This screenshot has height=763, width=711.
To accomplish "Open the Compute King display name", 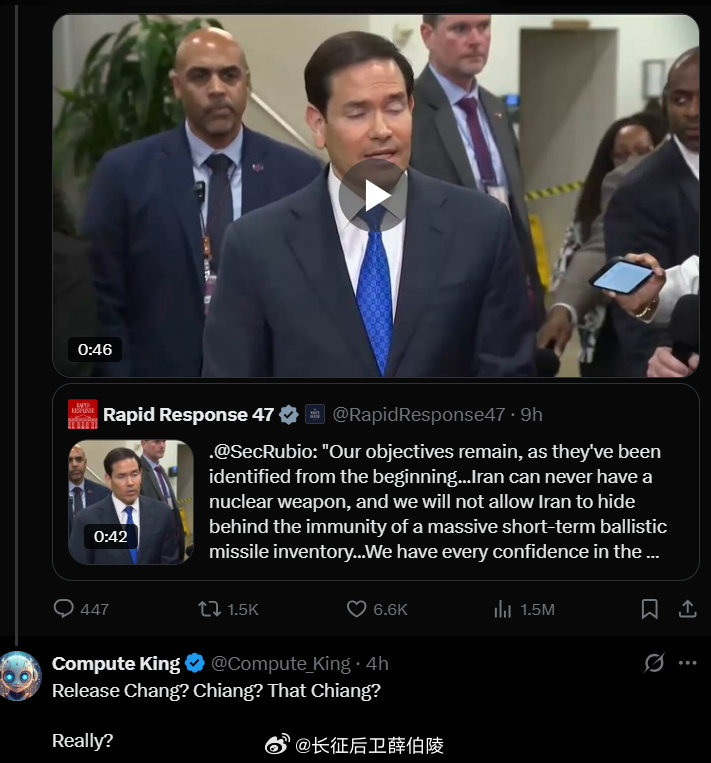I will 116,663.
